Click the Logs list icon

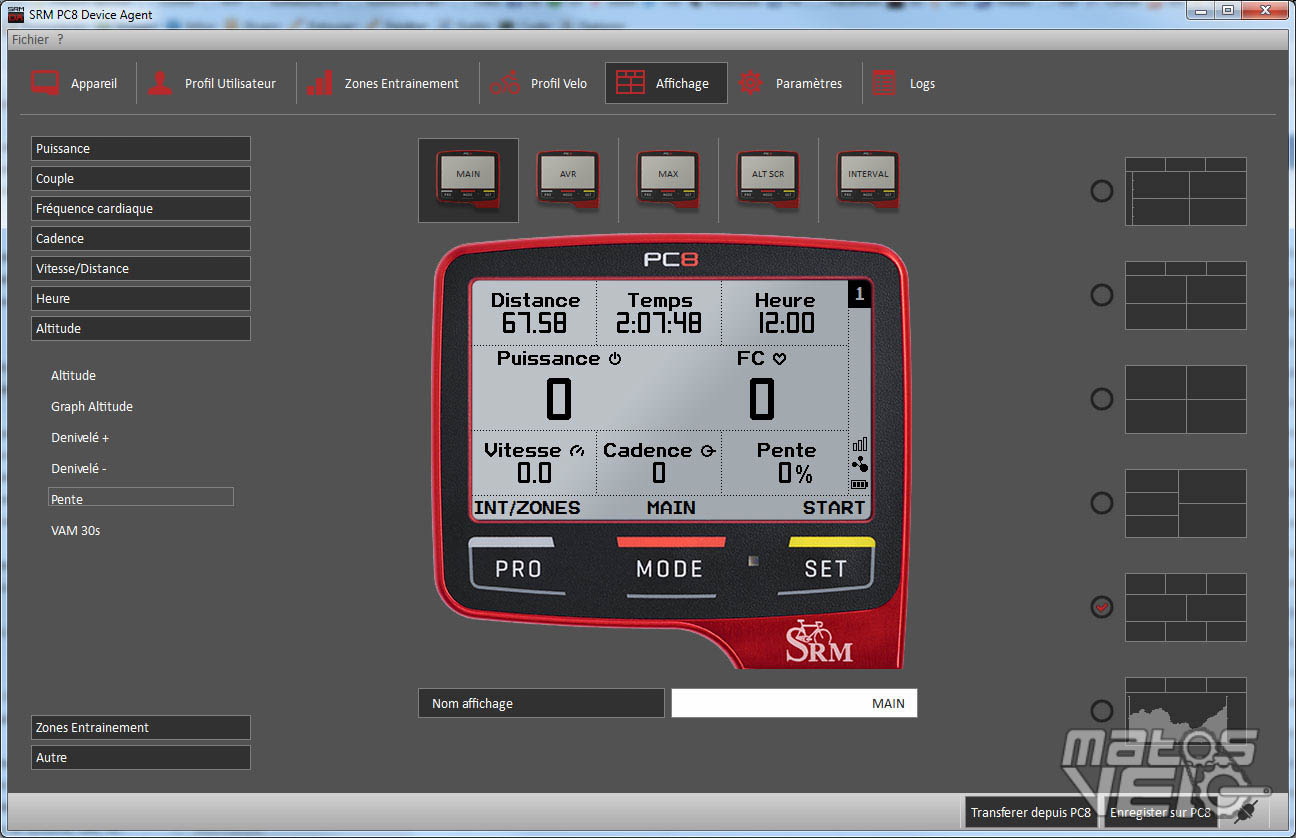tap(885, 83)
